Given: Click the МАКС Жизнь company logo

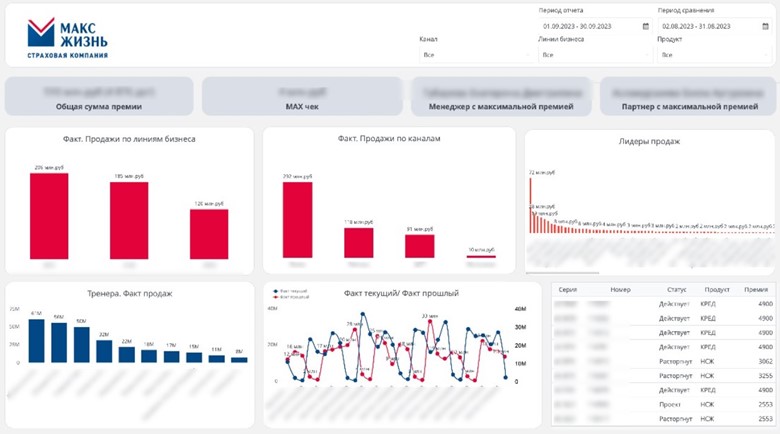Looking at the screenshot, I should tap(68, 38).
